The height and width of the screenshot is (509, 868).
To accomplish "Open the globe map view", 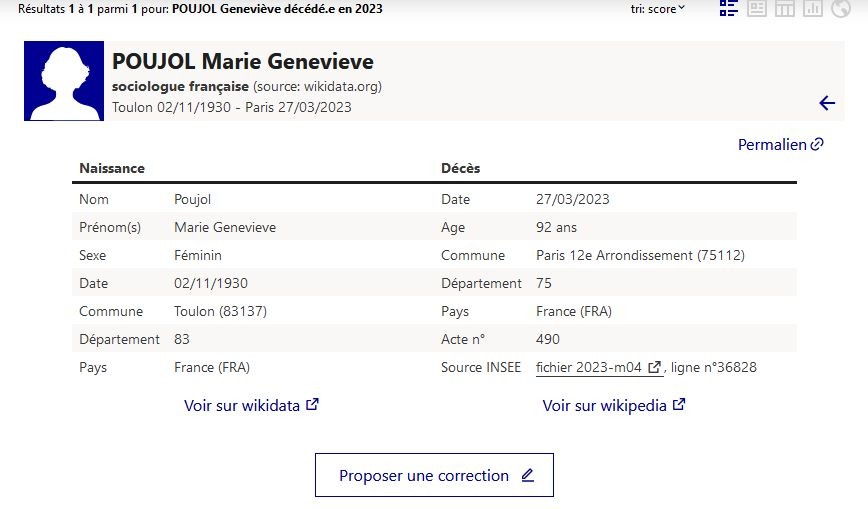I will point(840,9).
